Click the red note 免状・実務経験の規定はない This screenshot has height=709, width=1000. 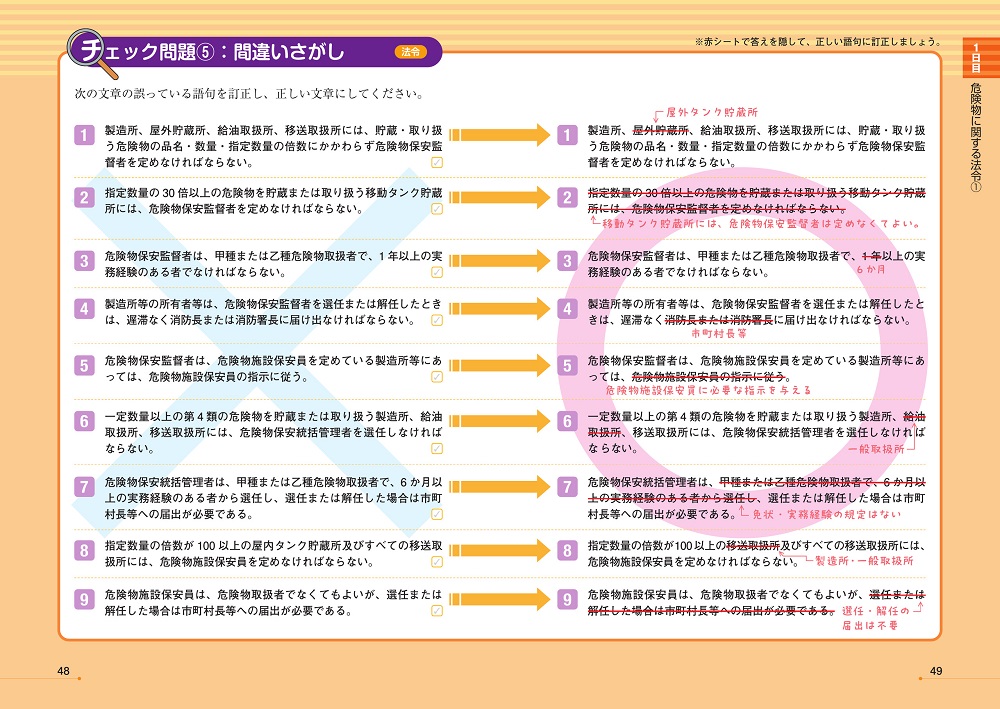[x=827, y=515]
